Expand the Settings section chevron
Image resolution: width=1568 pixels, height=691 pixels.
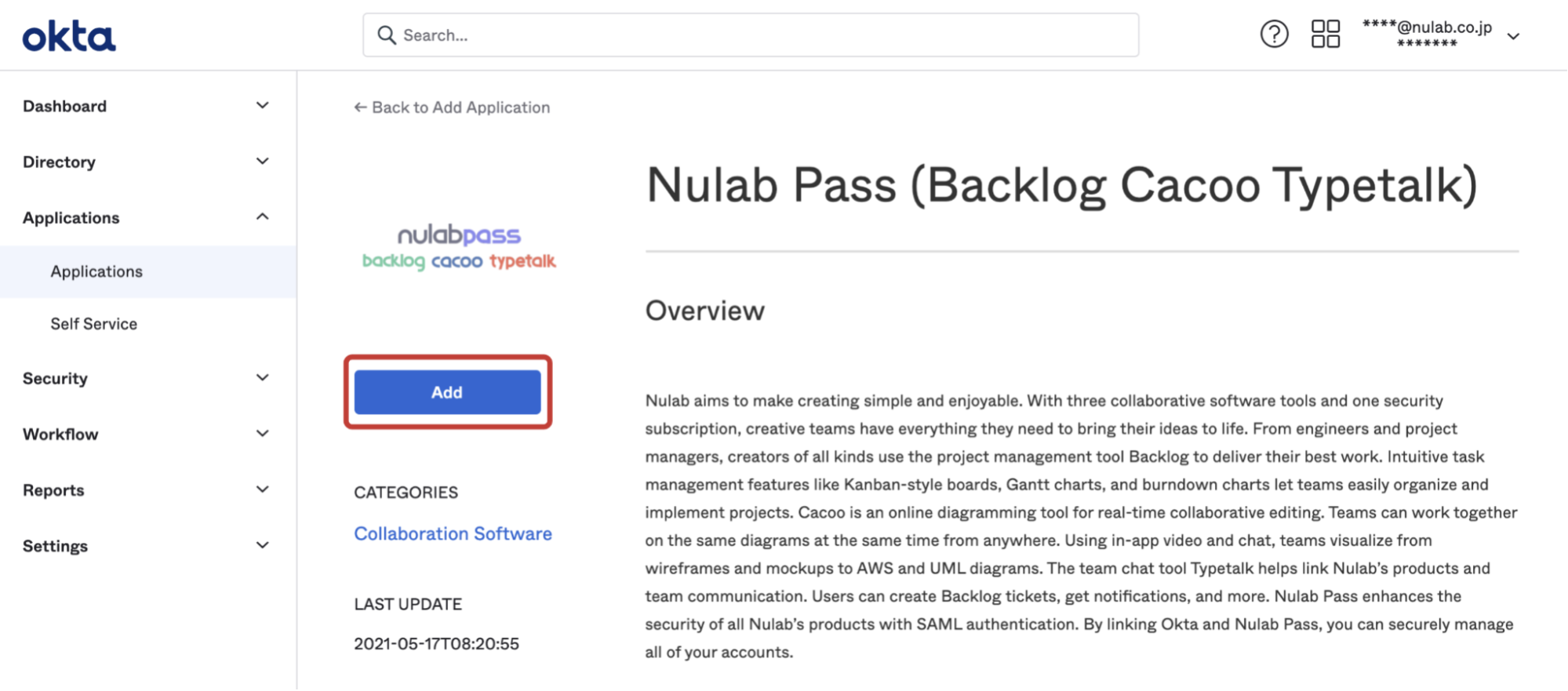click(263, 544)
